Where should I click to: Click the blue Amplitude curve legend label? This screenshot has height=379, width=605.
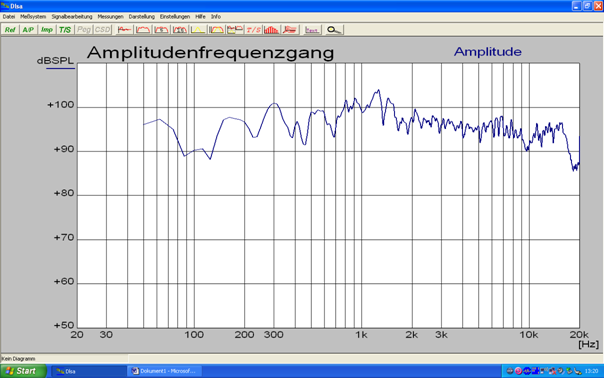(488, 52)
